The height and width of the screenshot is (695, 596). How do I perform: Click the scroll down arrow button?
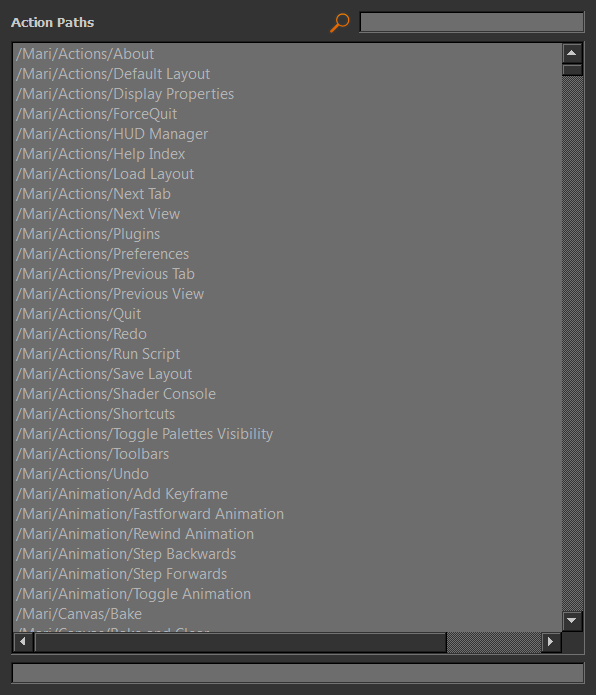(572, 620)
